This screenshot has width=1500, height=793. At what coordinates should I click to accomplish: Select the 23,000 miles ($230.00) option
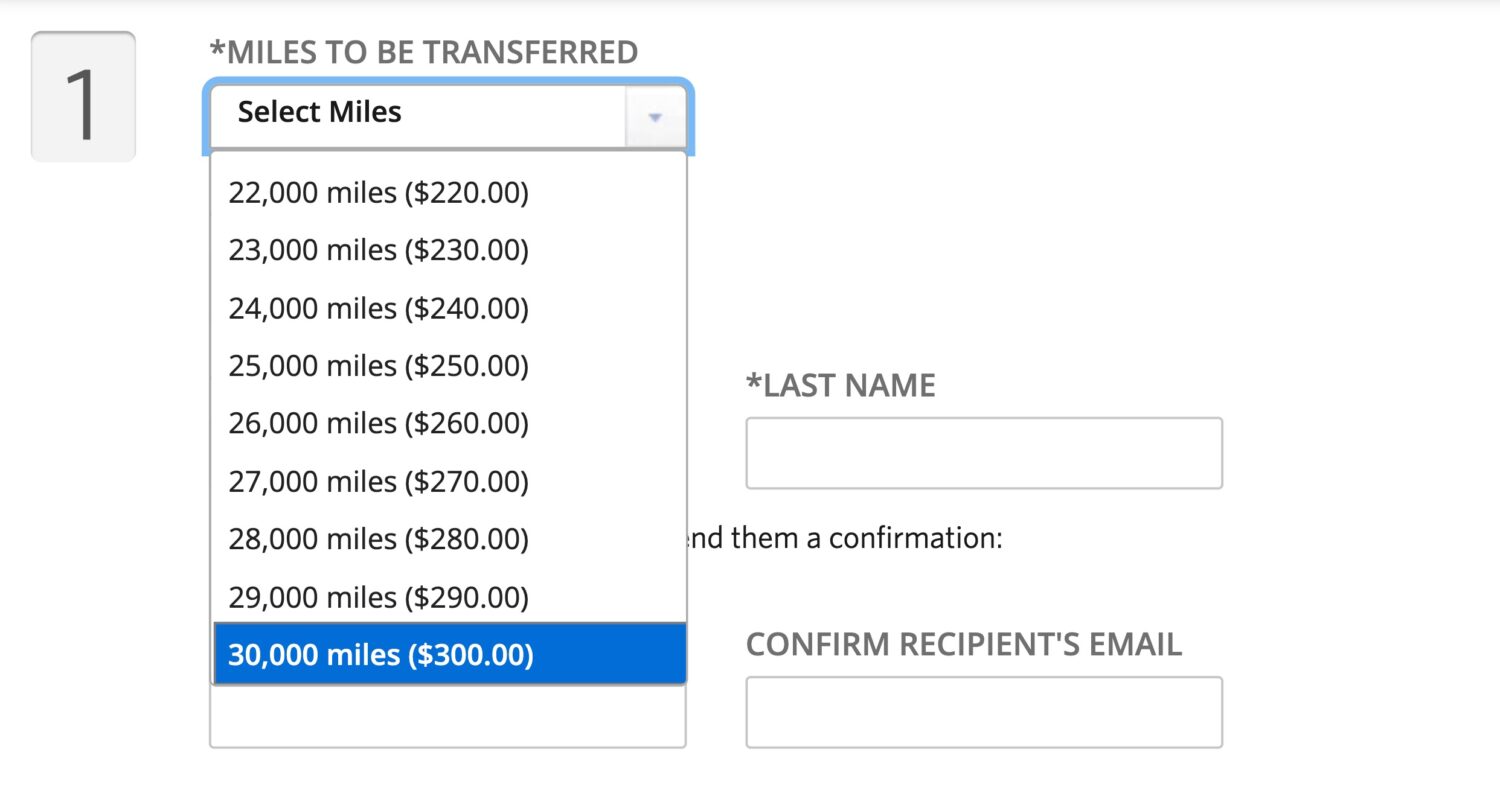point(378,250)
